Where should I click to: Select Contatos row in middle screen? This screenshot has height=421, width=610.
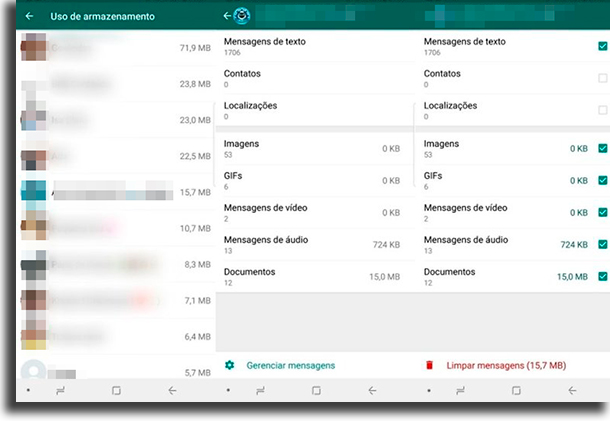click(315, 78)
